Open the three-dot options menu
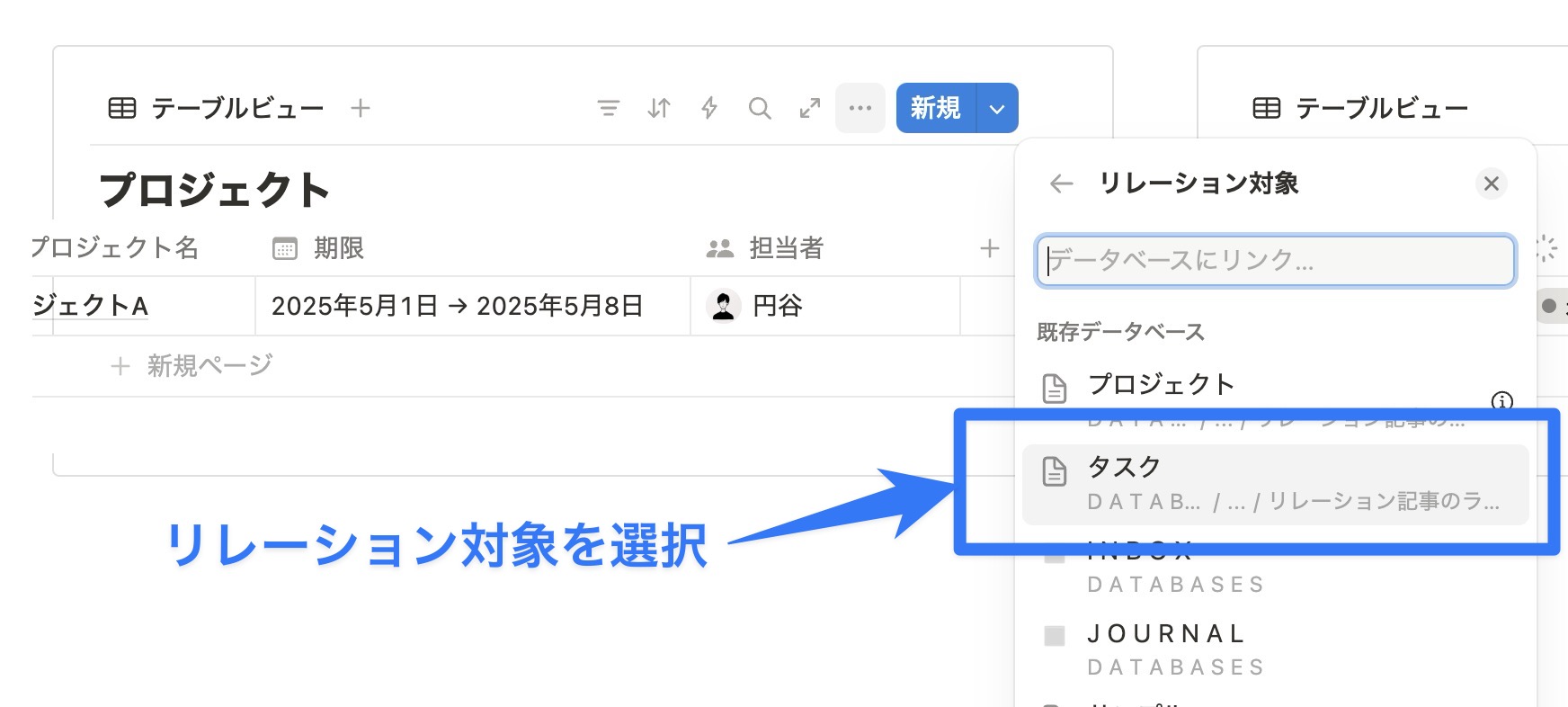 coord(860,108)
